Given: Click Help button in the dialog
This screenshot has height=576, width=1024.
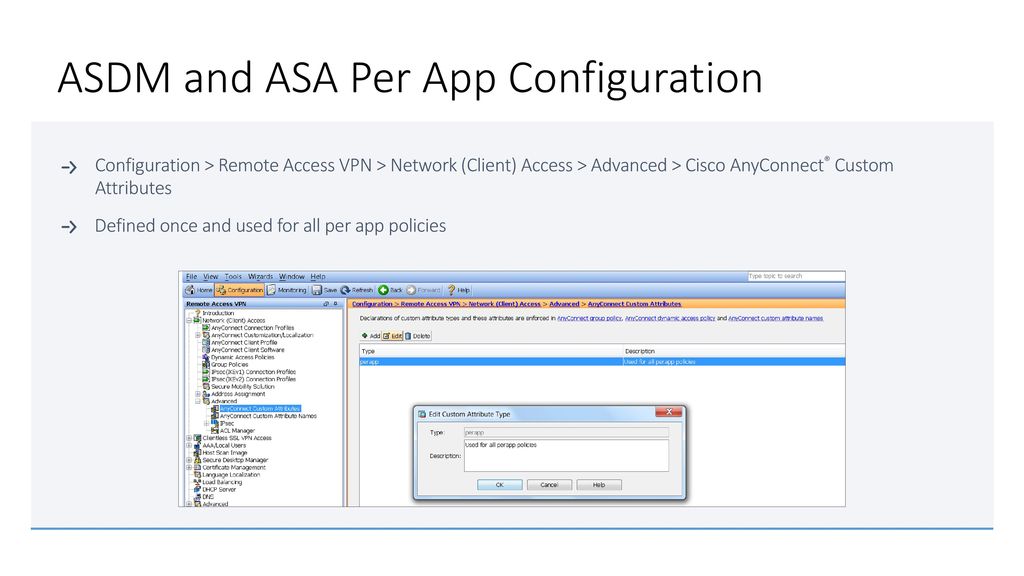Looking at the screenshot, I should (599, 485).
